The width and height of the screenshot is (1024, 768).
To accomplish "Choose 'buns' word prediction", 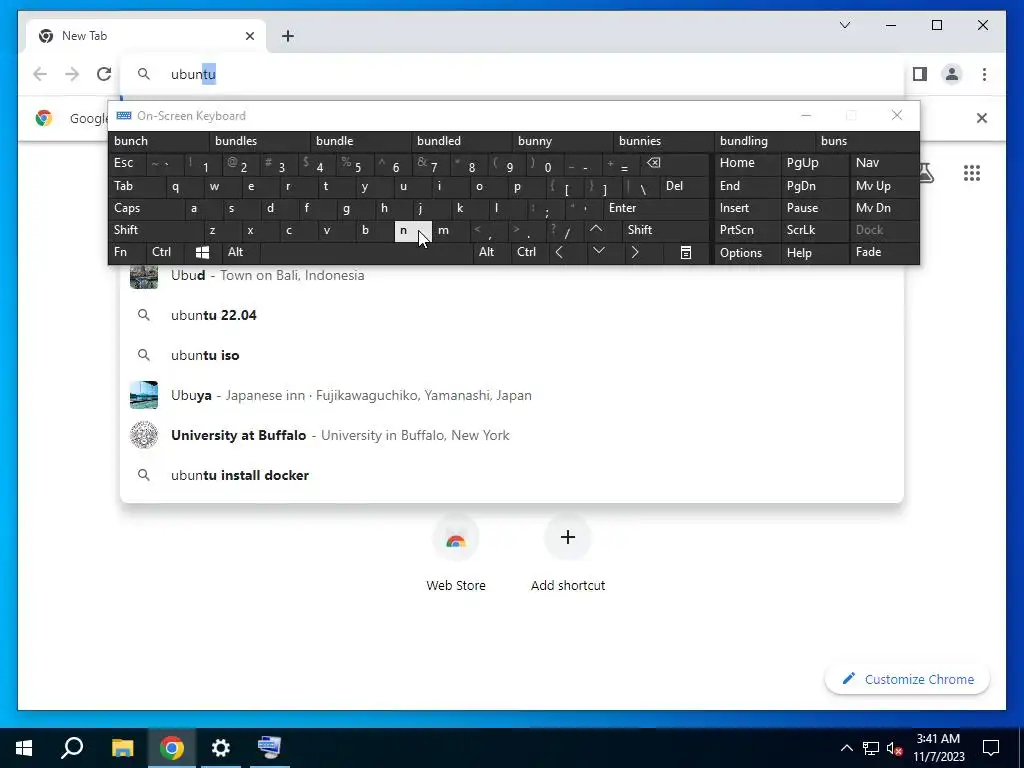I will click(x=867, y=141).
